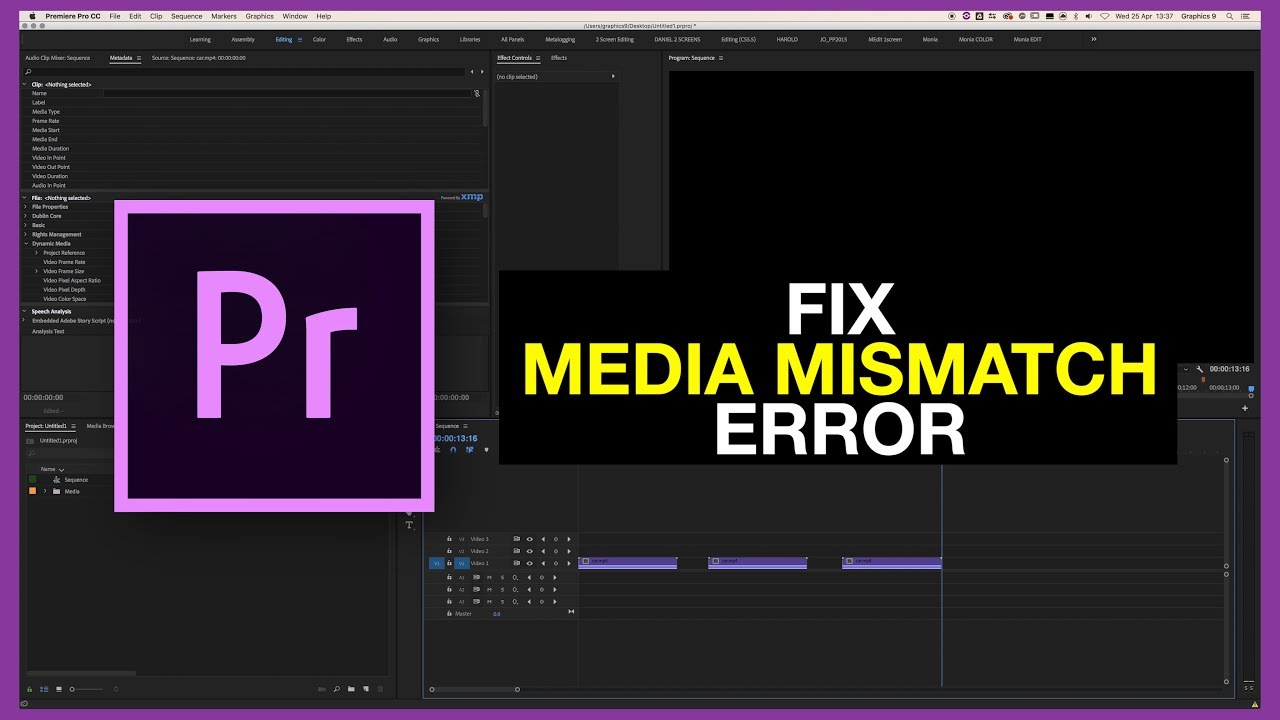Open the Metalogging workspace

(560, 39)
